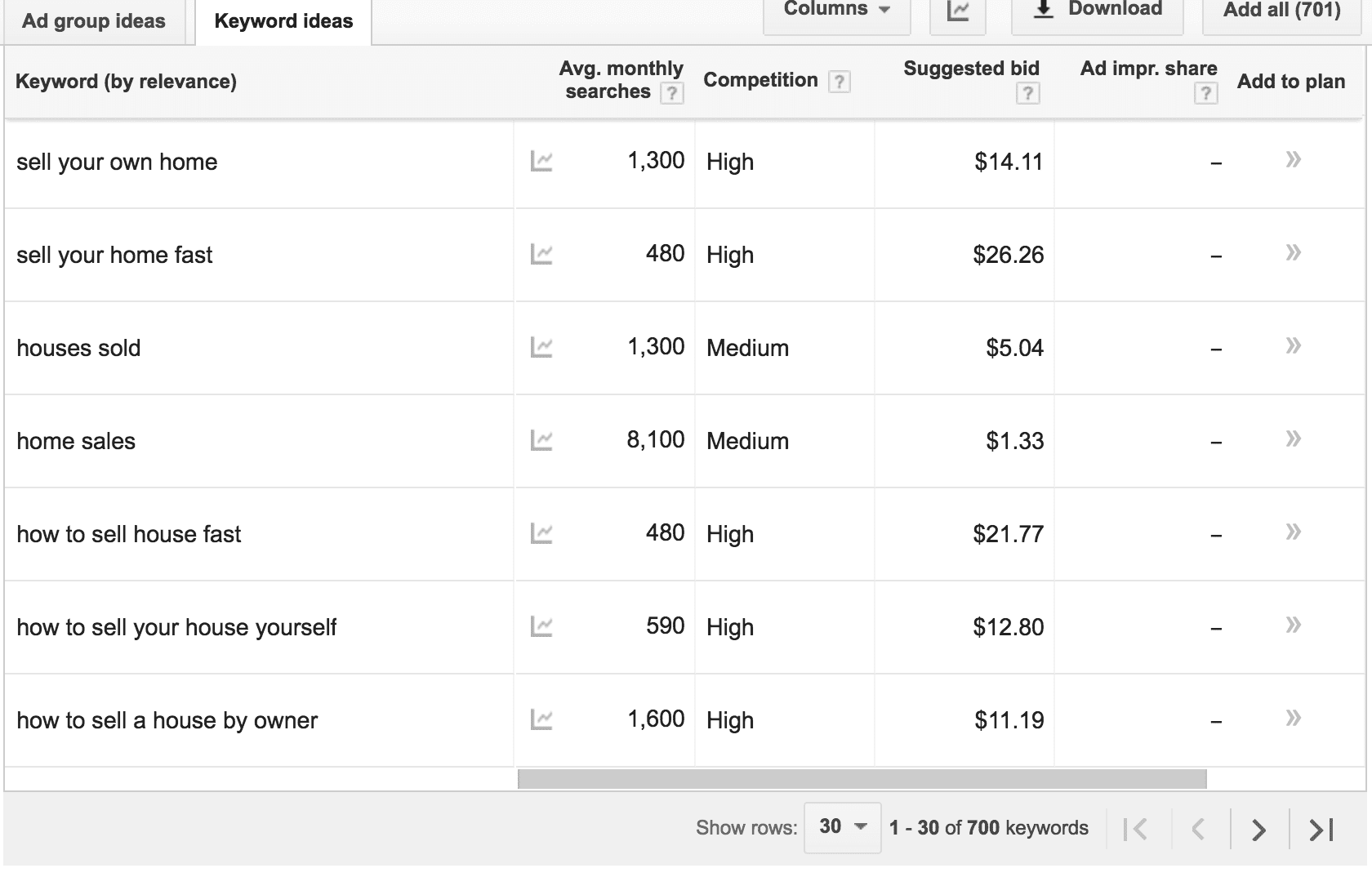
Task: Click Medium competition for 'houses sold'
Action: [747, 348]
